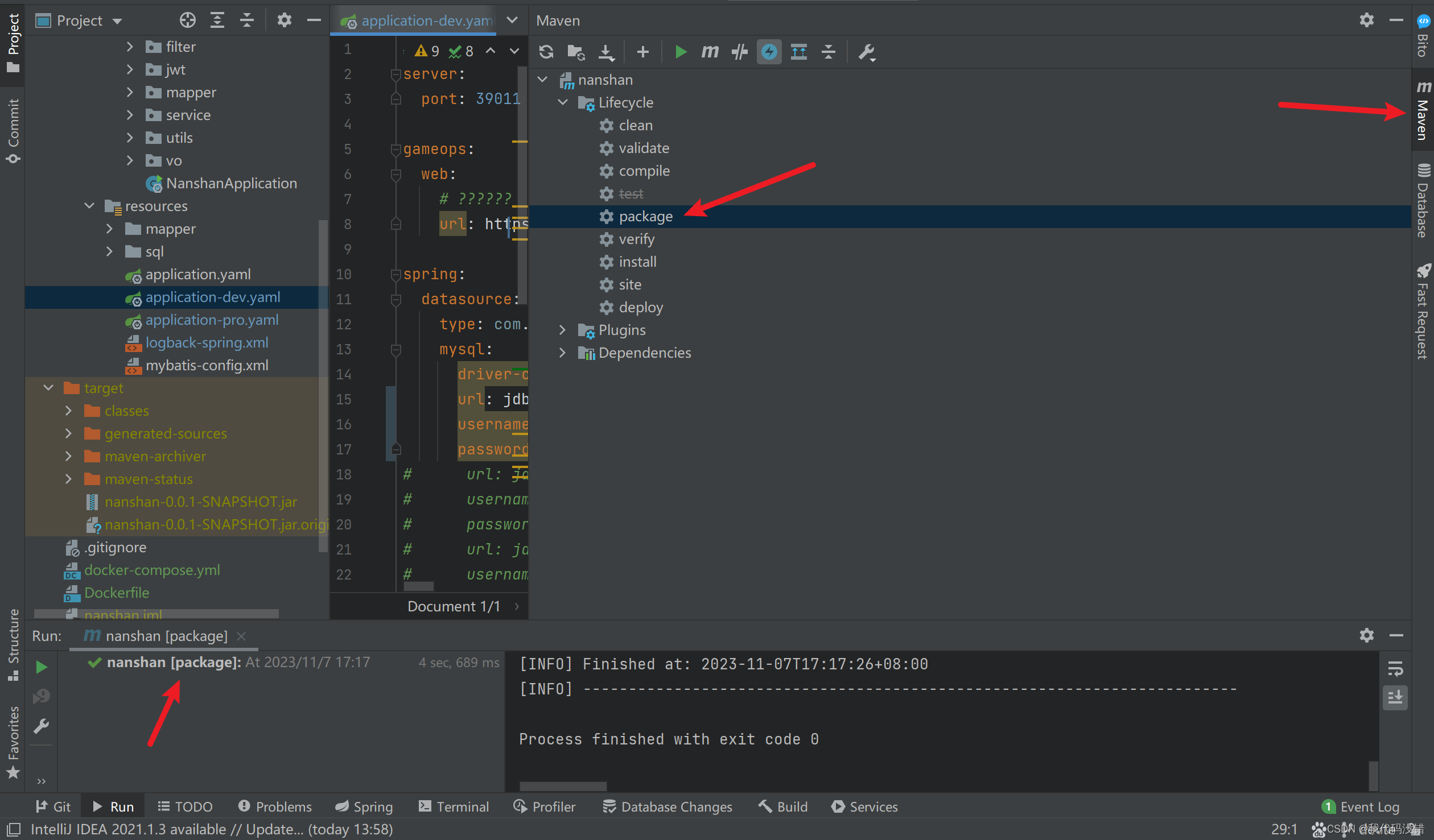Screen dimensions: 1434x840
Task: Toggle tool window bars in status bar corner
Action: [13, 829]
